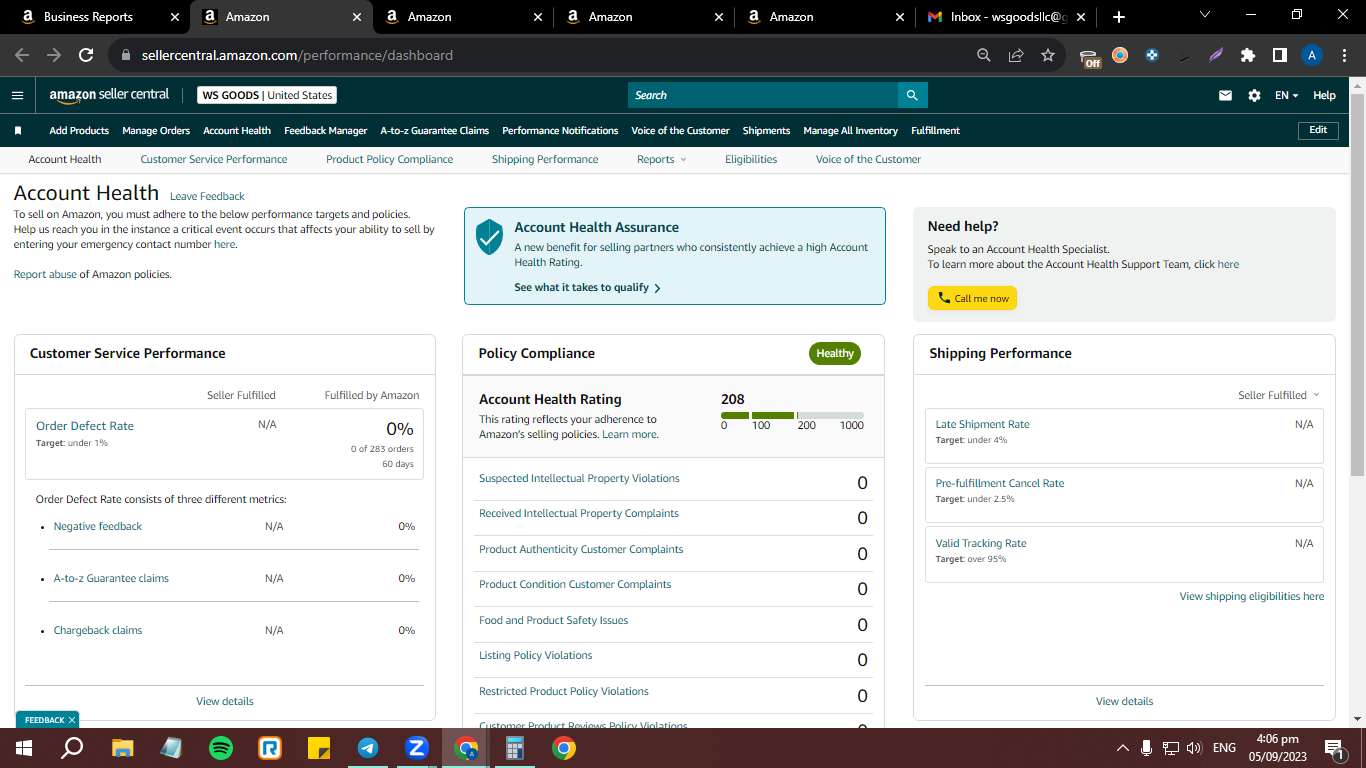The image size is (1366, 768).
Task: Open the Seller Central hamburger menu
Action: pos(17,95)
